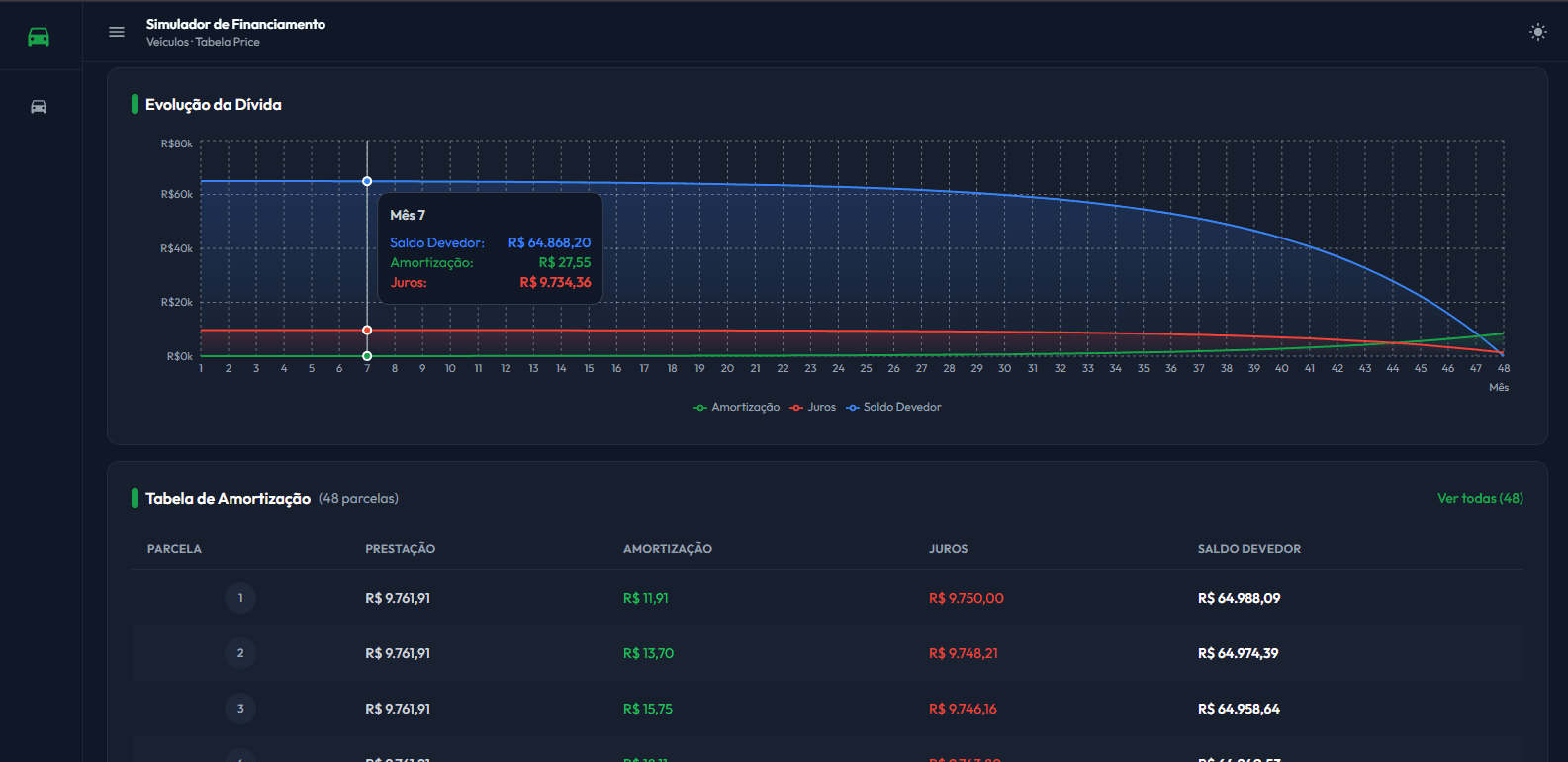The image size is (1568, 762).
Task: Toggle light theme with sun icon
Action: pyautogui.click(x=1537, y=32)
